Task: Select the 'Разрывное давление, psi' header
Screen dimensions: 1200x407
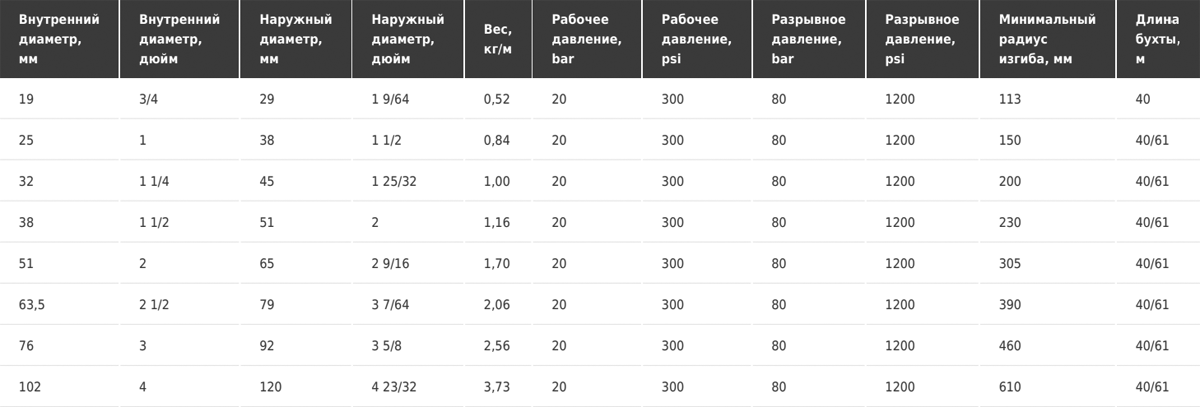Action: click(x=922, y=39)
